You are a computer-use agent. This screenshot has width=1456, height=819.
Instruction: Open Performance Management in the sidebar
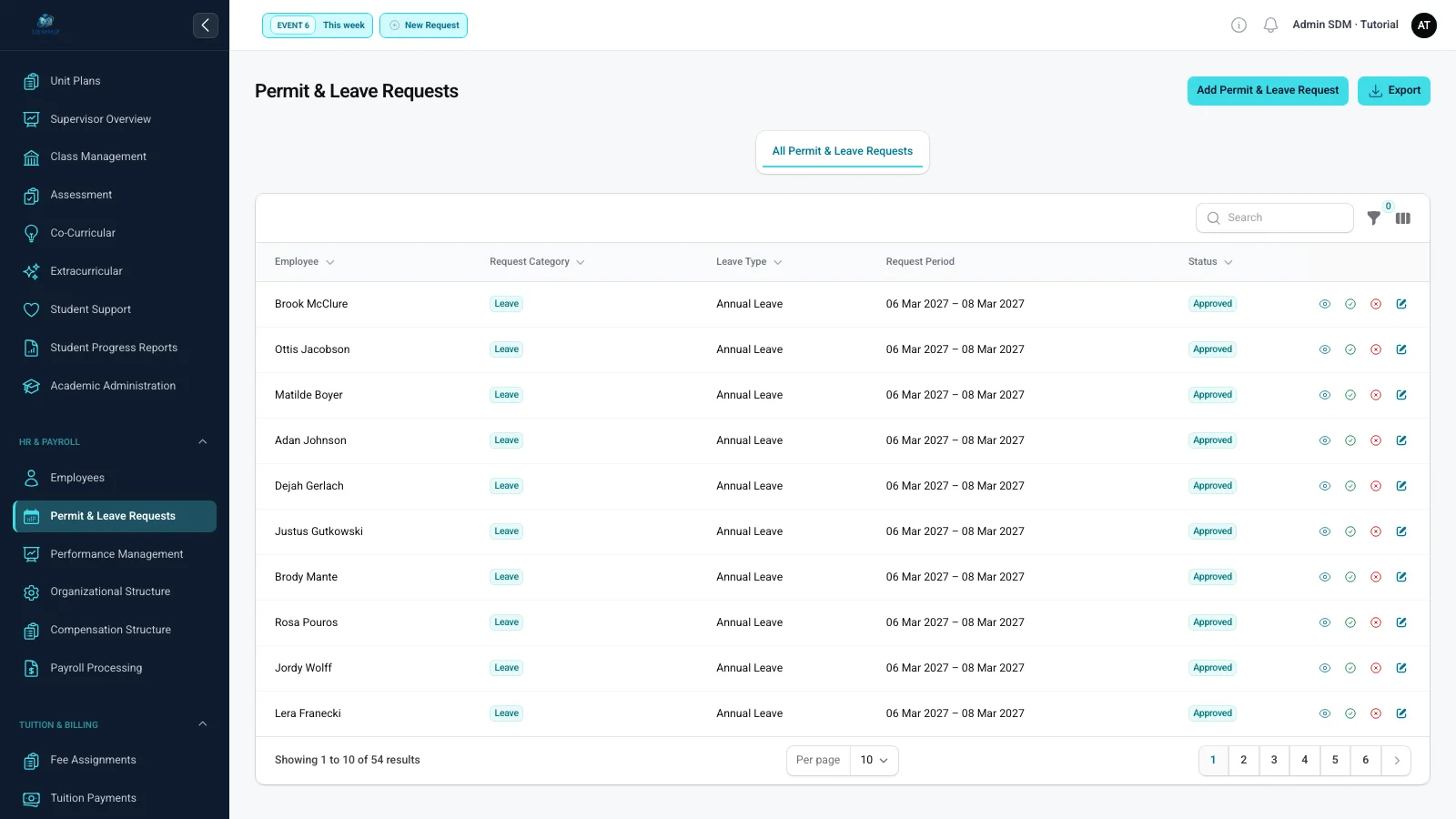[x=115, y=554]
